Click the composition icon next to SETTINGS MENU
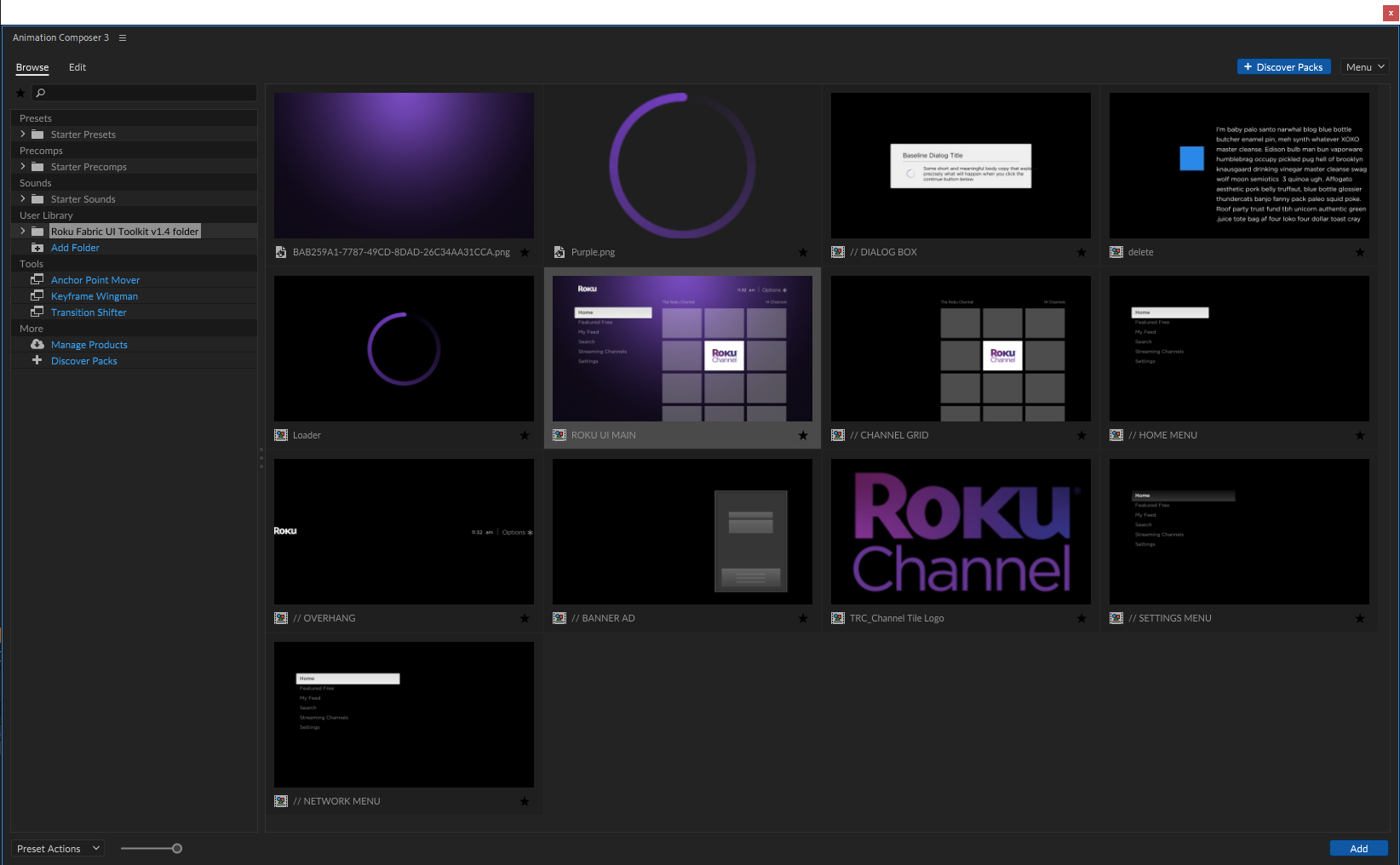The height and width of the screenshot is (865, 1400). 1116,618
